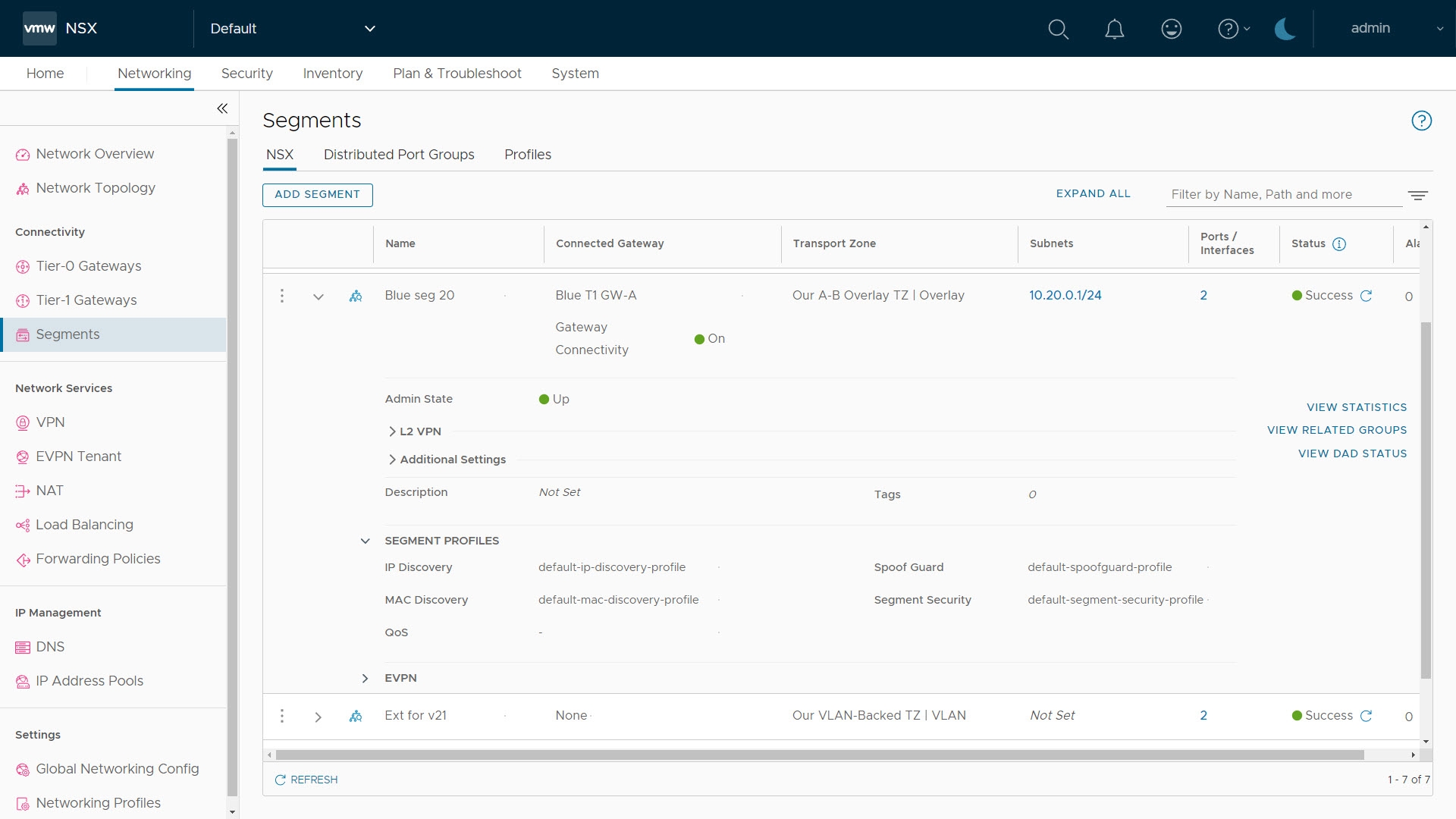Open Segments page help icon
The width and height of the screenshot is (1456, 819).
tap(1421, 121)
